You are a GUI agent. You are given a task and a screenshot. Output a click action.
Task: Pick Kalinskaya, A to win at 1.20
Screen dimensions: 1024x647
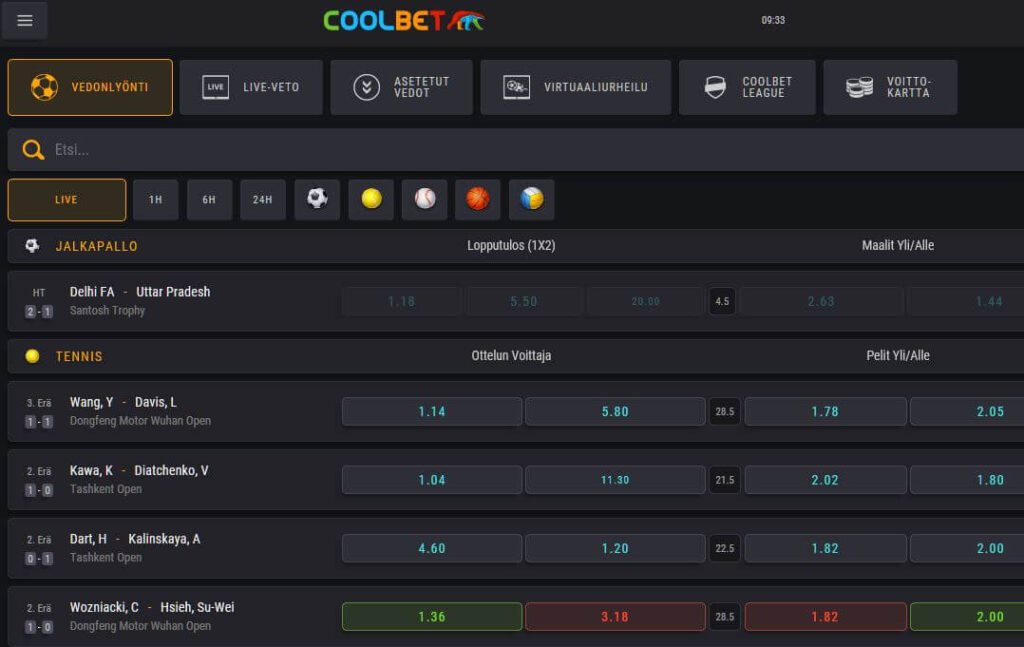(x=615, y=548)
